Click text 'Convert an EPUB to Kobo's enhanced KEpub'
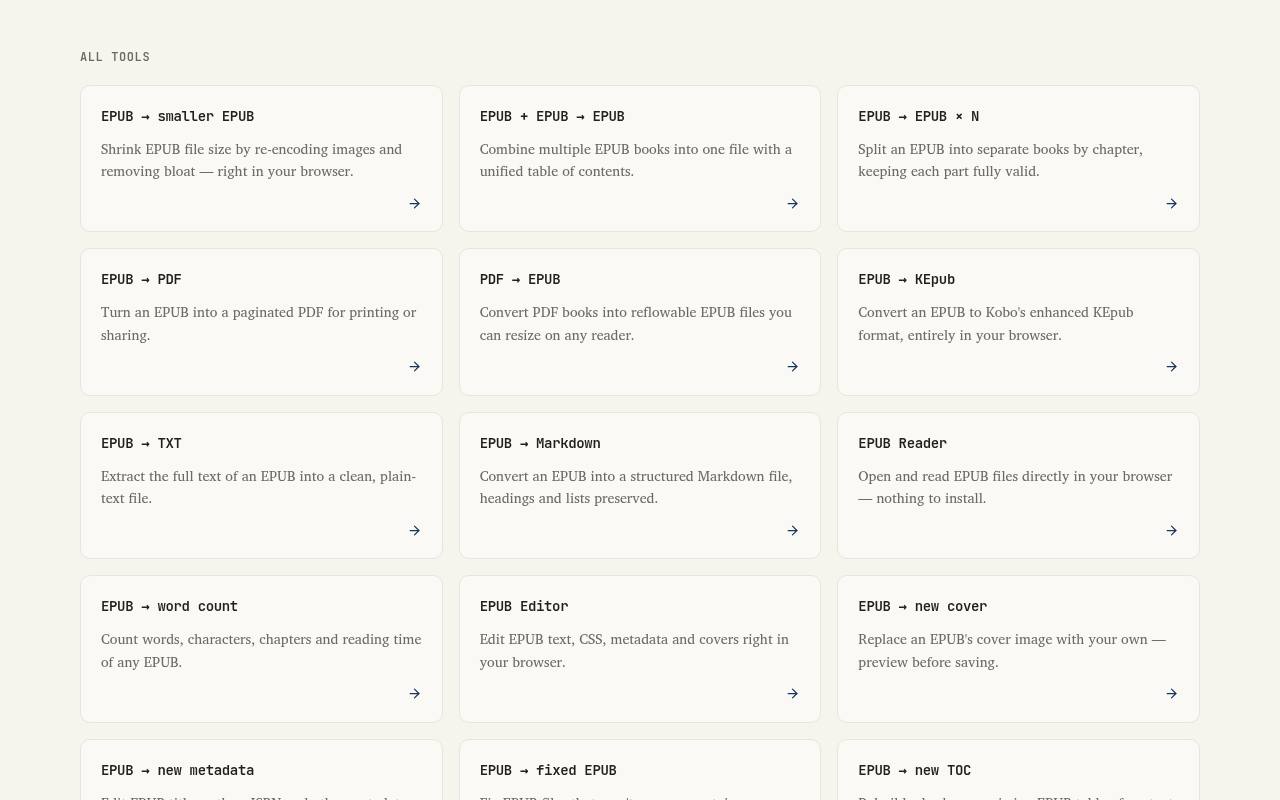The height and width of the screenshot is (800, 1280). pos(996,312)
